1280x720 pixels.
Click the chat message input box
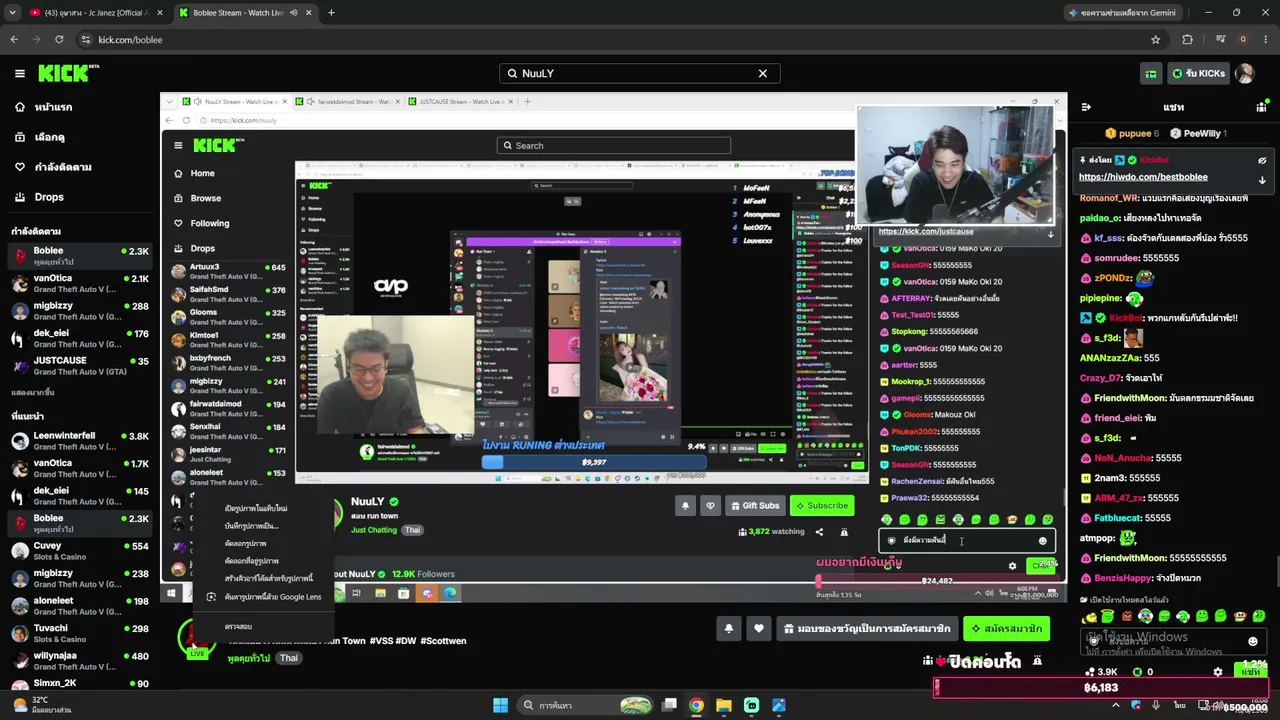(x=1175, y=640)
